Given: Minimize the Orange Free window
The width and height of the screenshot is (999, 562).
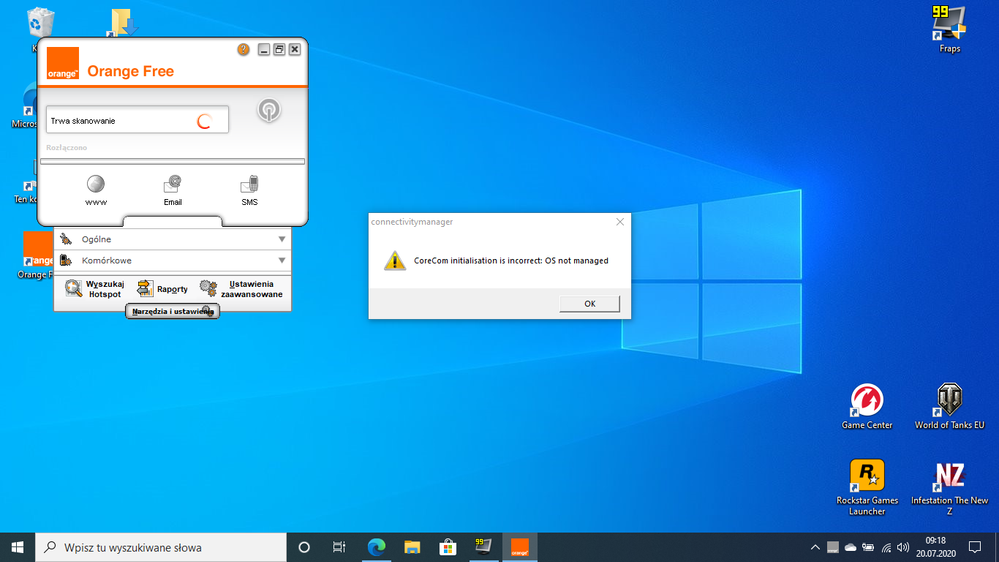Looking at the screenshot, I should (x=264, y=49).
